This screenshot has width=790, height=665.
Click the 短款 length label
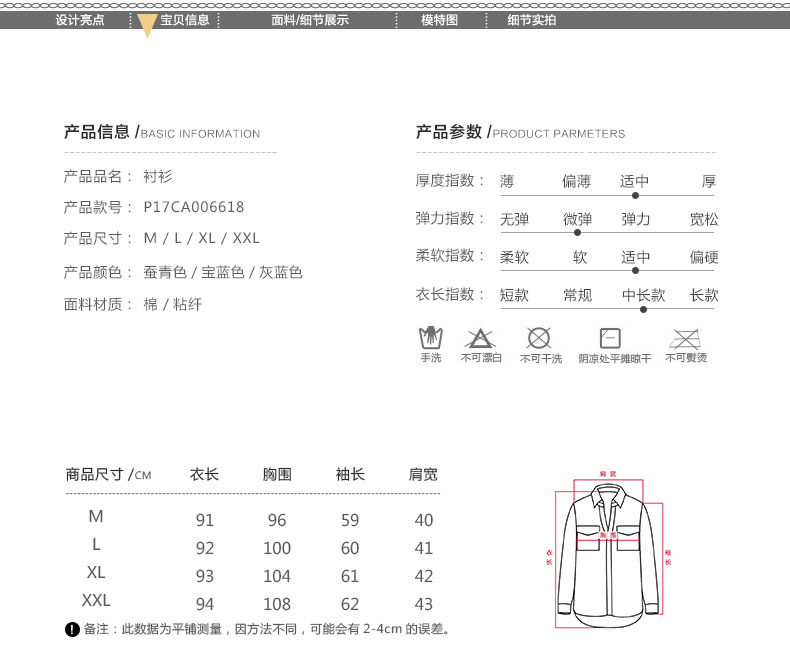[x=514, y=295]
